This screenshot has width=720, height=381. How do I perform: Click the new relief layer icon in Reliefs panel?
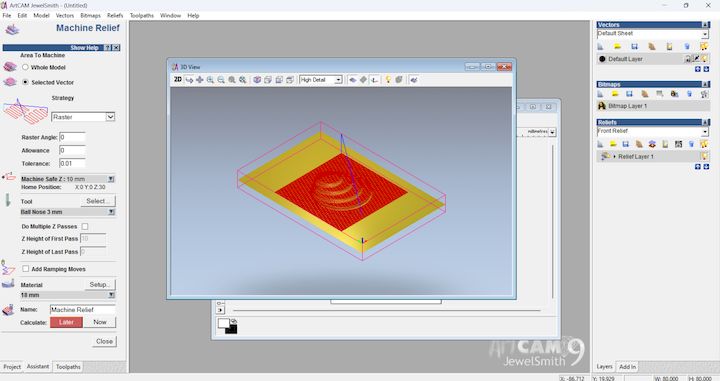(x=601, y=144)
